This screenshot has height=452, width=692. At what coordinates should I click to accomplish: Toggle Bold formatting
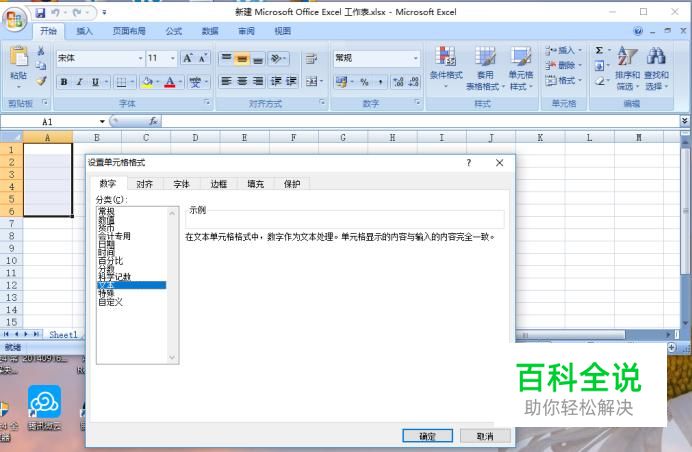[64, 82]
